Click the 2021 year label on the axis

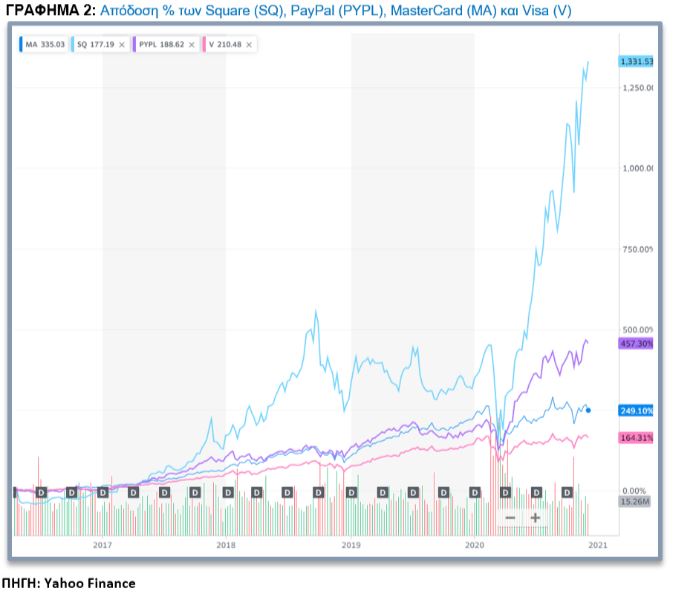pyautogui.click(x=598, y=545)
